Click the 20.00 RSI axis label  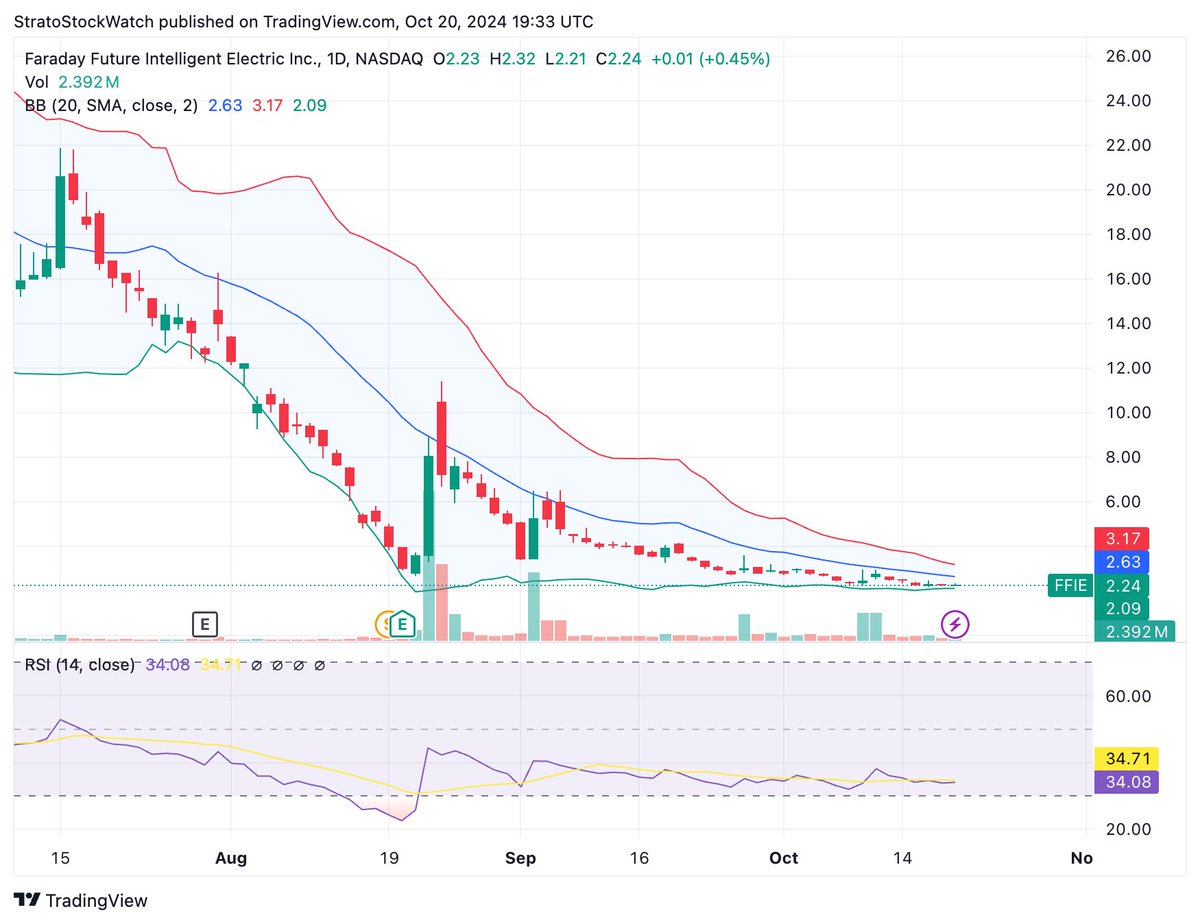pos(1128,829)
